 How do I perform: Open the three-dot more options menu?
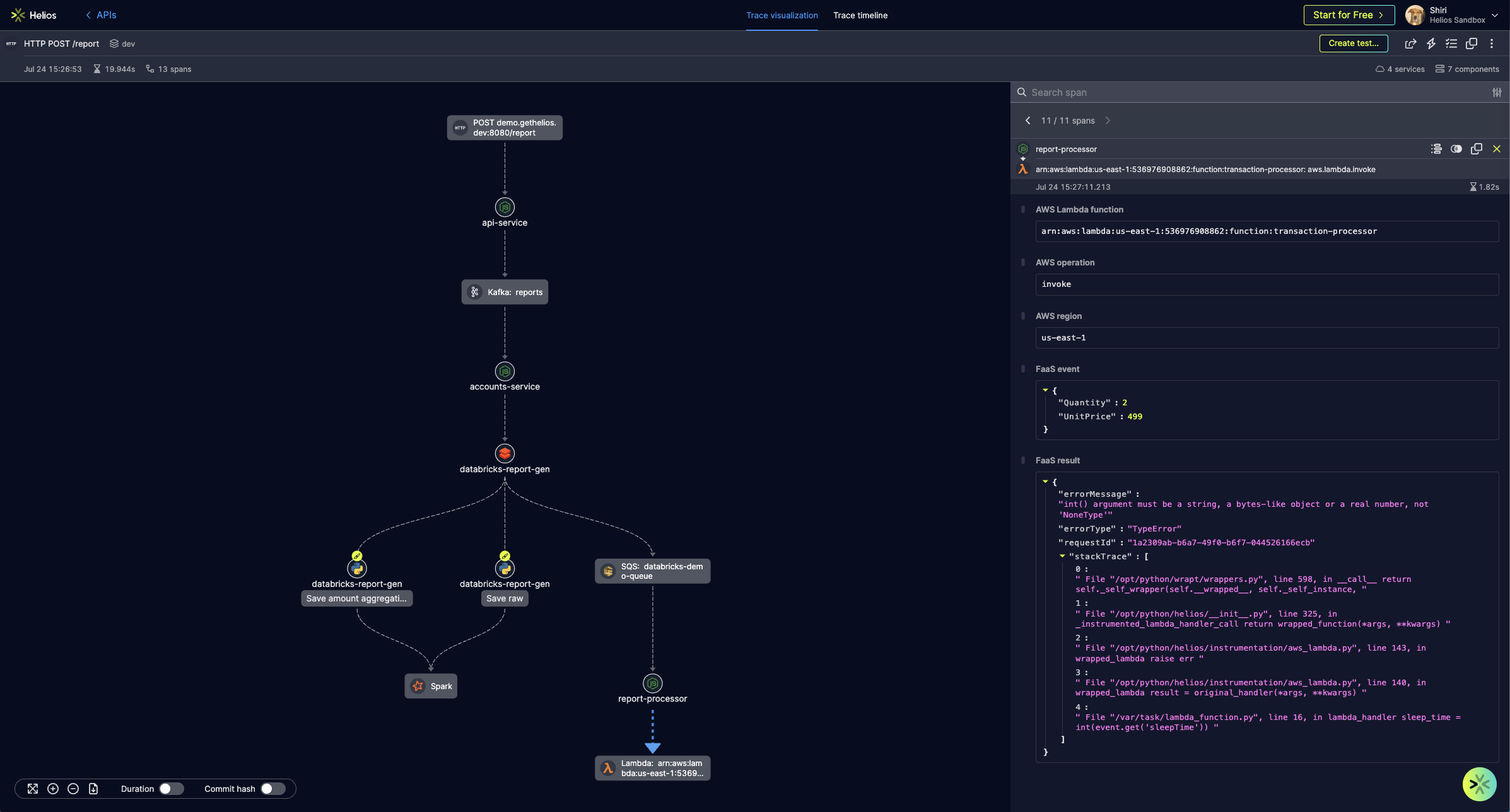point(1492,43)
